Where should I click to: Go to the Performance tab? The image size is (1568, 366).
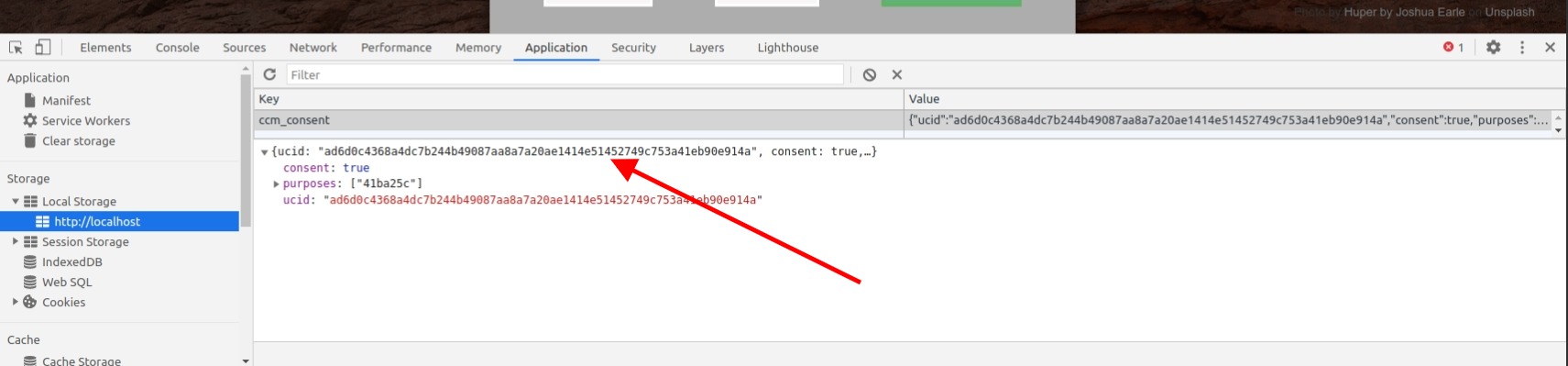[x=396, y=48]
